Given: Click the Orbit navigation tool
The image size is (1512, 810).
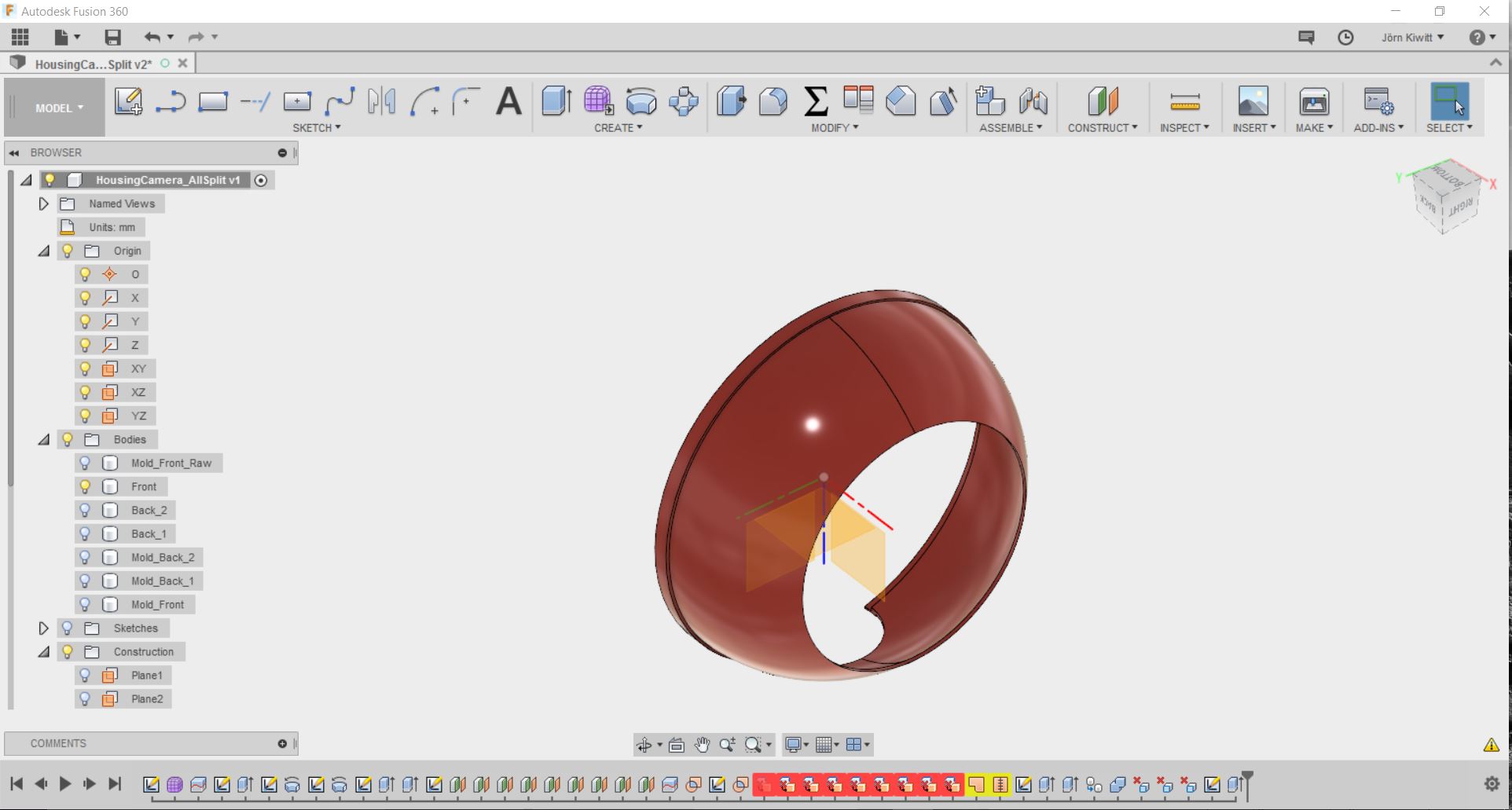Looking at the screenshot, I should tap(644, 745).
